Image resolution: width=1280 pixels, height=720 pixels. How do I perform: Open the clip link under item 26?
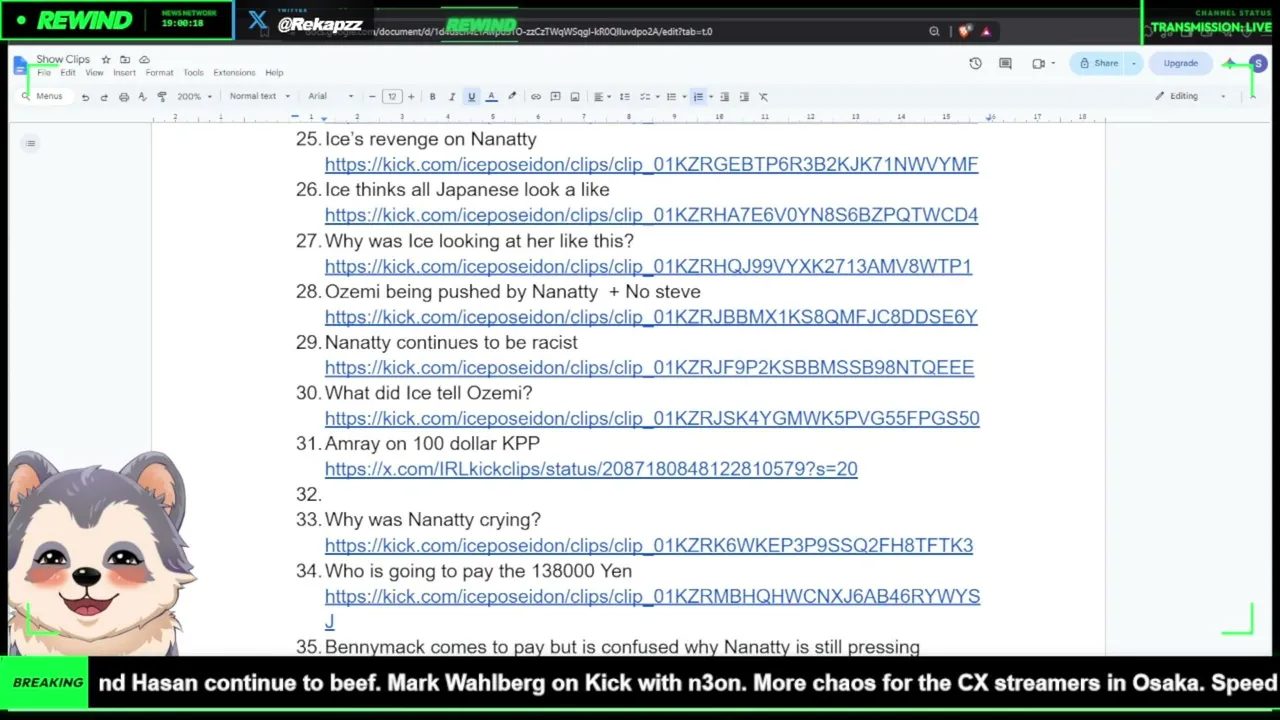pos(651,215)
